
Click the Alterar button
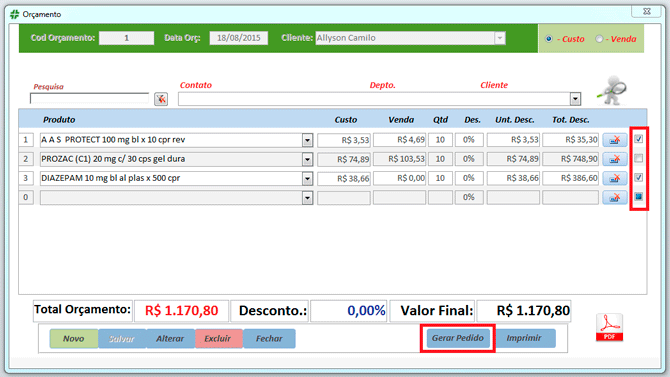point(170,339)
